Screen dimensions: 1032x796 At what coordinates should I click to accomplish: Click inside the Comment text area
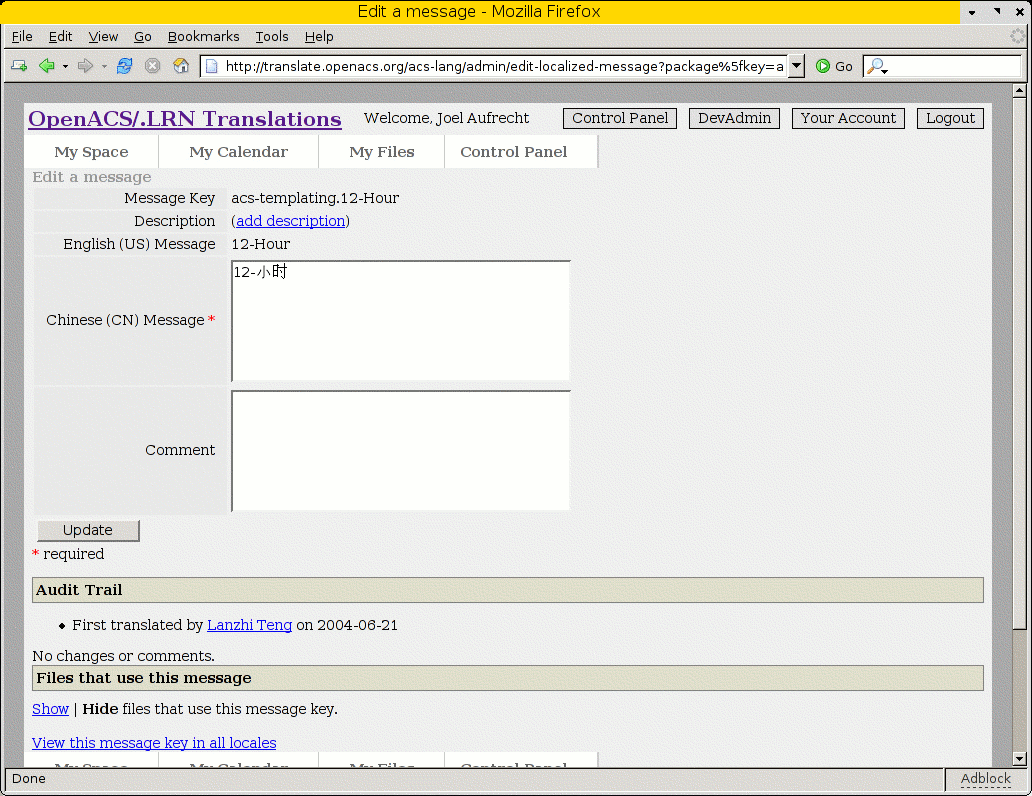click(x=400, y=450)
